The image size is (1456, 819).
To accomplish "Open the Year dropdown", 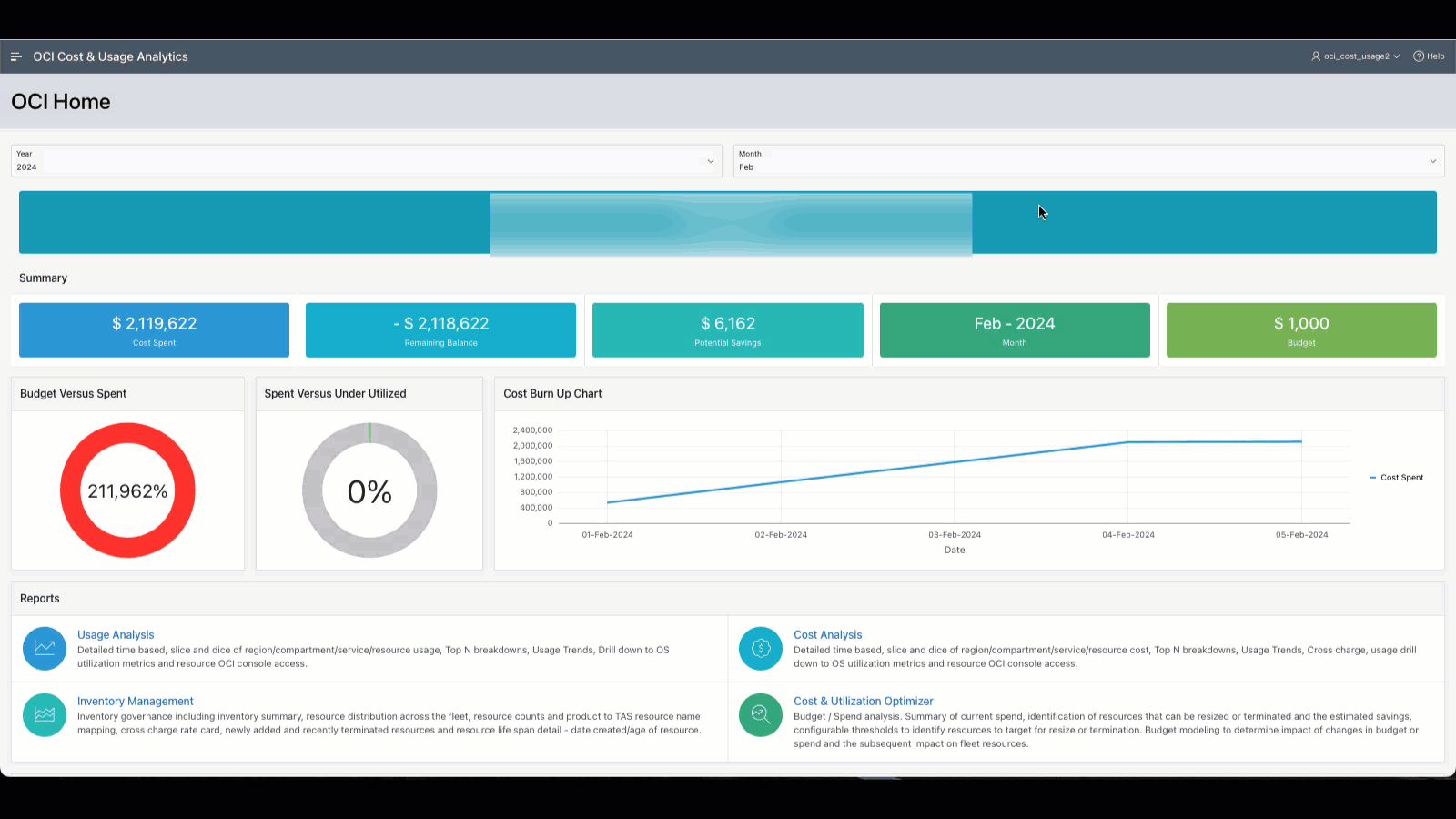I will [x=710, y=161].
